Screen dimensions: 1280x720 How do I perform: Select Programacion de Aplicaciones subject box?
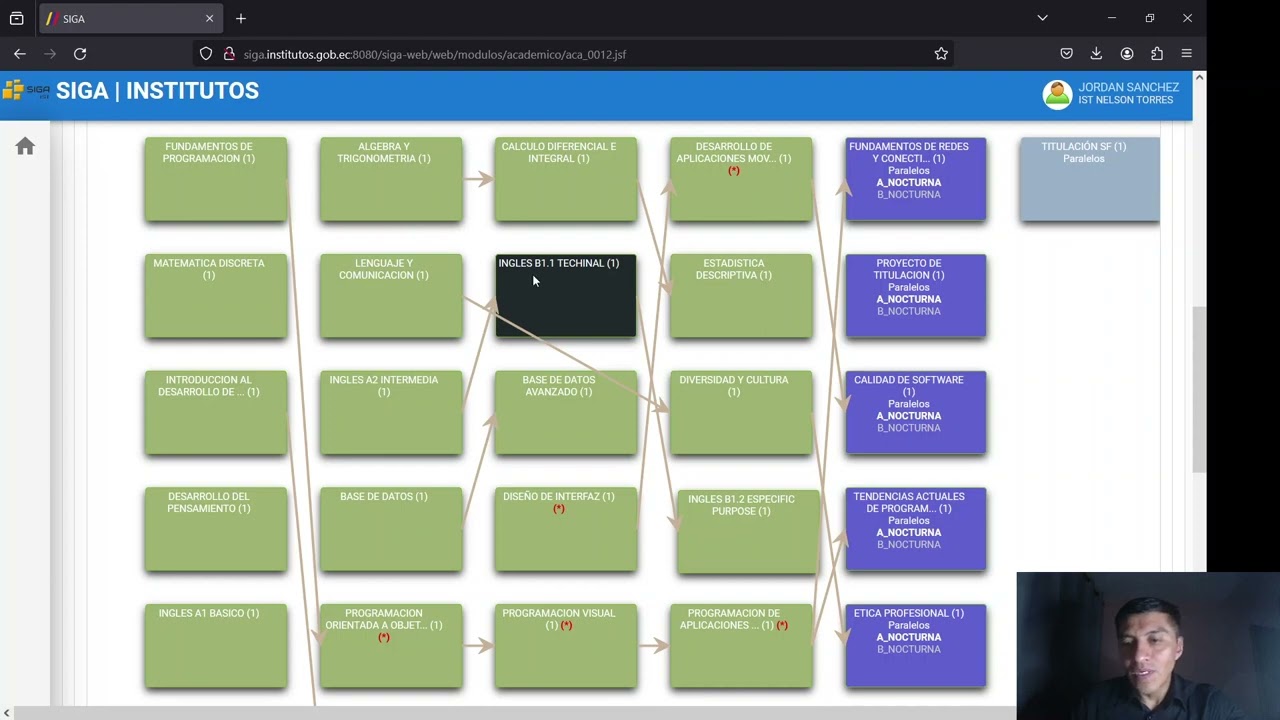click(741, 646)
